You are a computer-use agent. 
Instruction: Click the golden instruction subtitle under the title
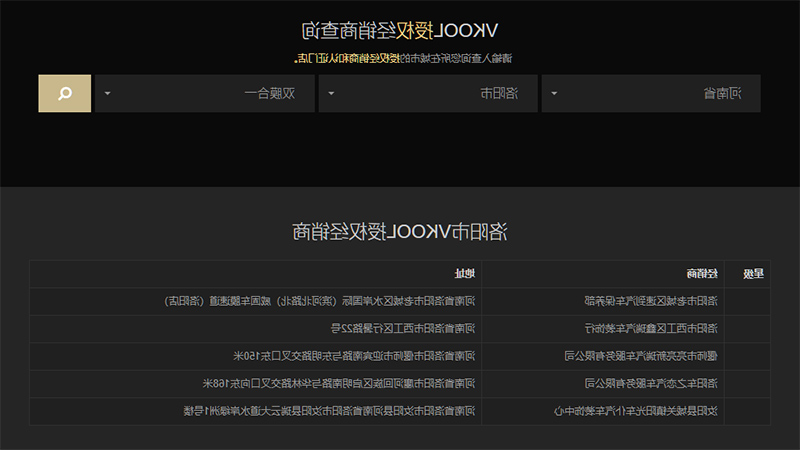[x=403, y=59]
